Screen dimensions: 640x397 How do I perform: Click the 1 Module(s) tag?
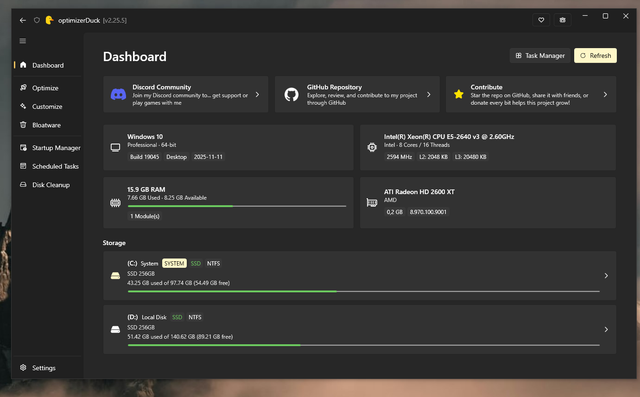(x=145, y=216)
